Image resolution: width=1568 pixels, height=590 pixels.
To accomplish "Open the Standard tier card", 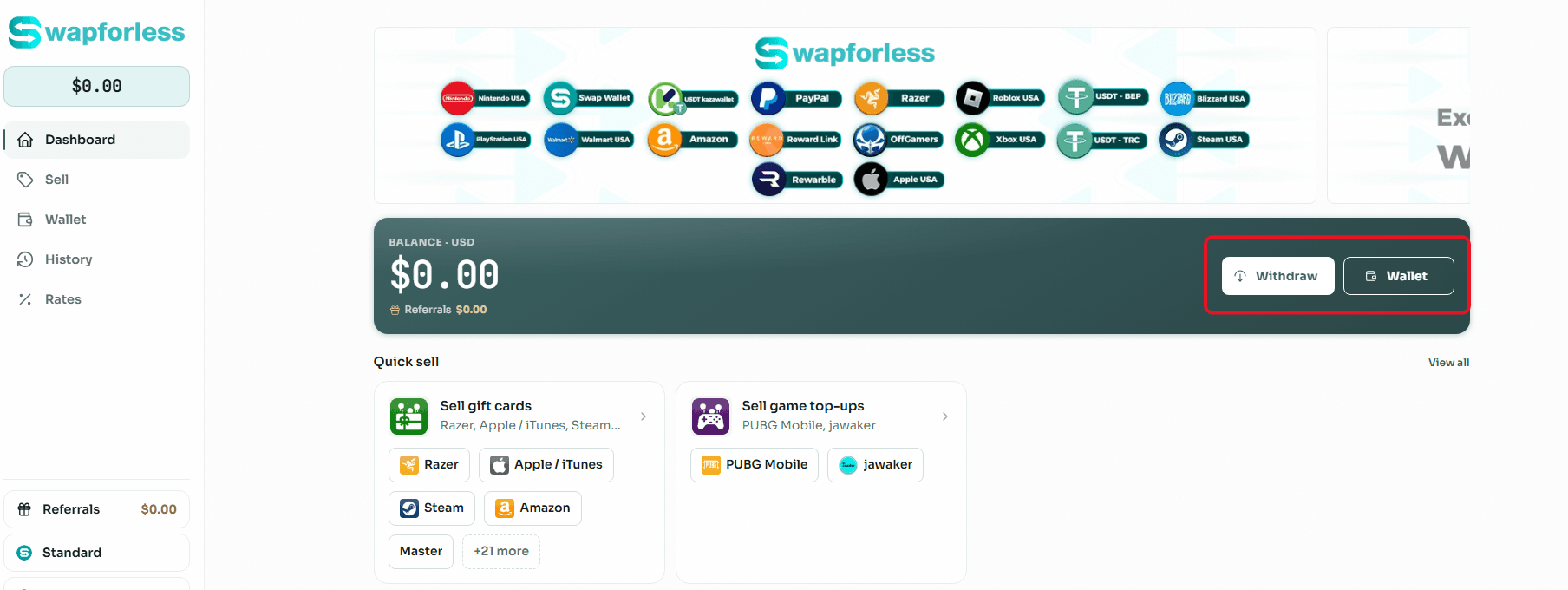I will point(96,553).
